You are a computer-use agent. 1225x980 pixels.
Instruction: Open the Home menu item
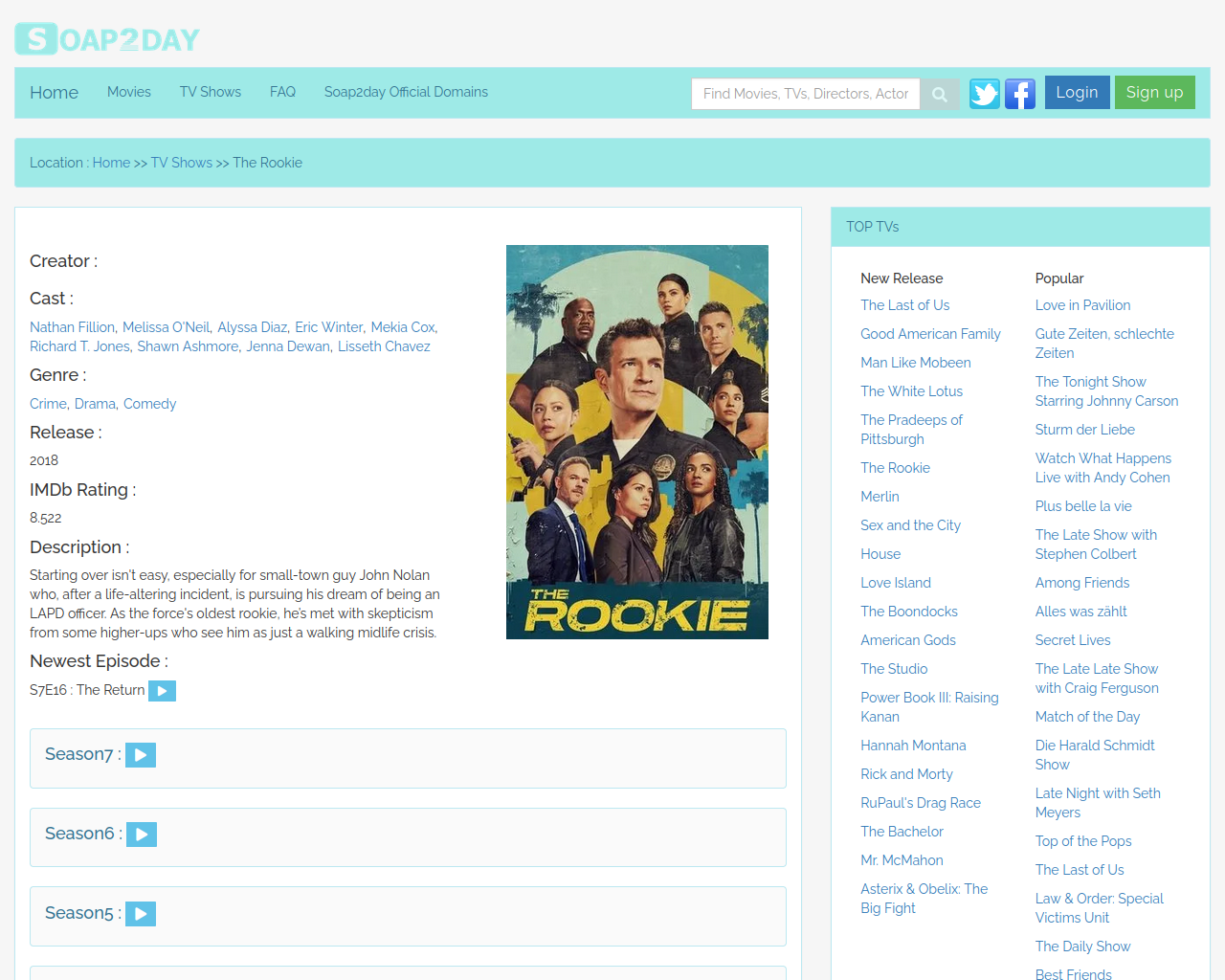click(54, 93)
